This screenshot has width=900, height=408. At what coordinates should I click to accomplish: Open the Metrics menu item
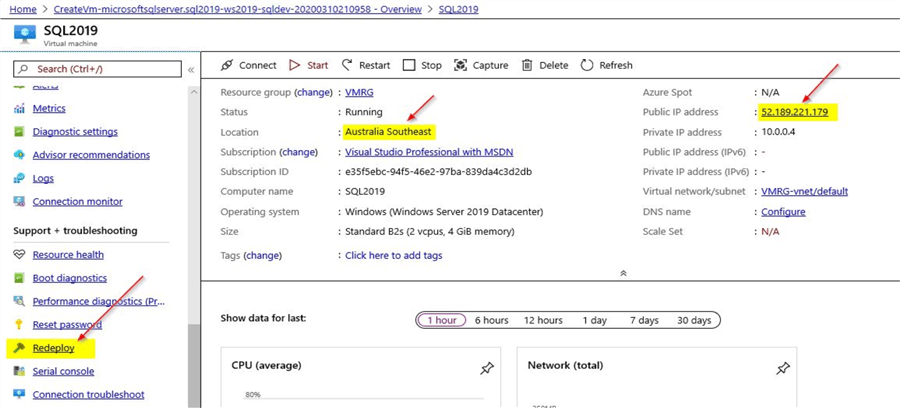49,108
